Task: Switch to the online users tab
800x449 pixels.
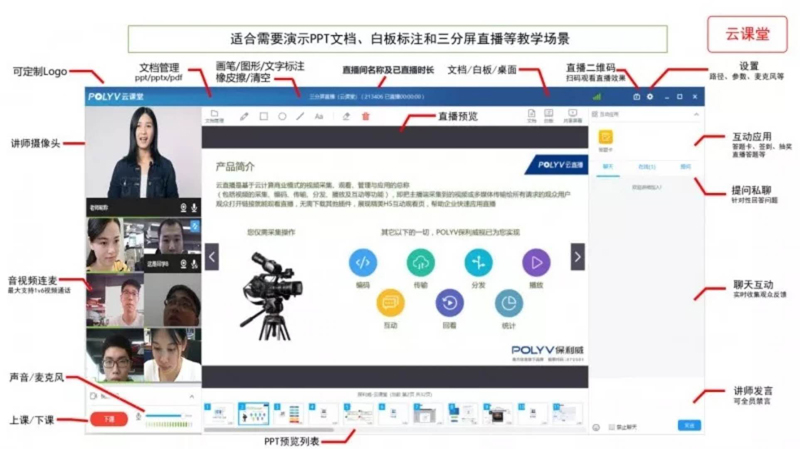Action: pyautogui.click(x=646, y=165)
